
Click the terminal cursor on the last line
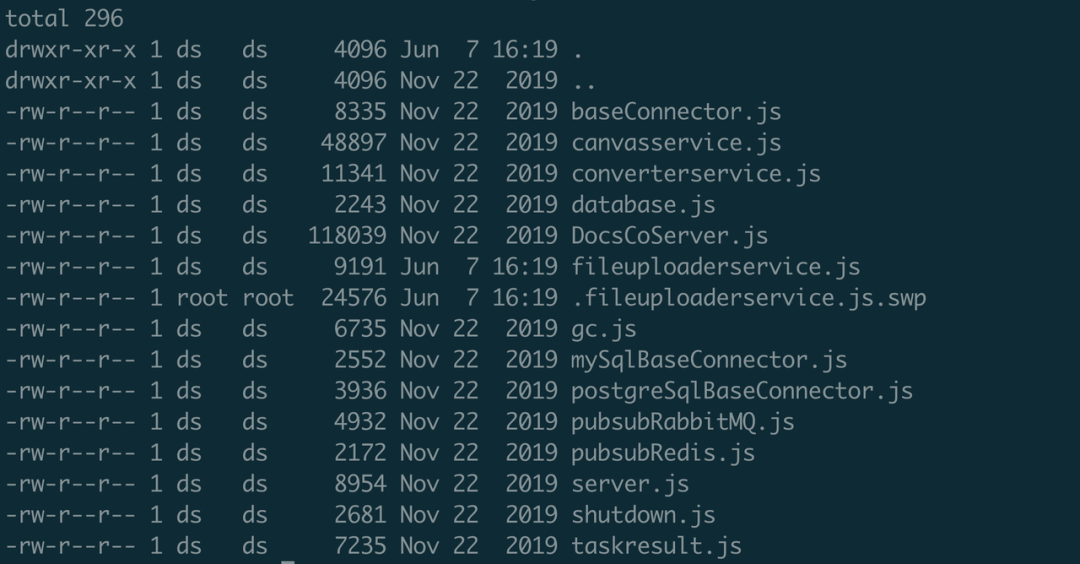(x=288, y=559)
